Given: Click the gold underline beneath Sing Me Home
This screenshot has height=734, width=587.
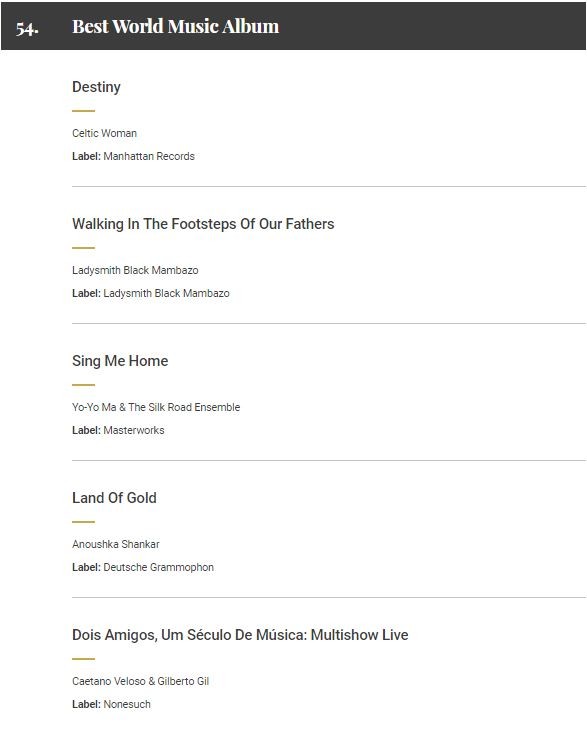Looking at the screenshot, I should (x=83, y=385).
